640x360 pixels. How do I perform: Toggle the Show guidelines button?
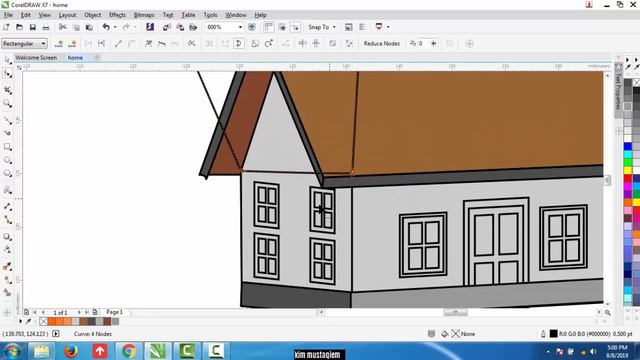(296, 27)
